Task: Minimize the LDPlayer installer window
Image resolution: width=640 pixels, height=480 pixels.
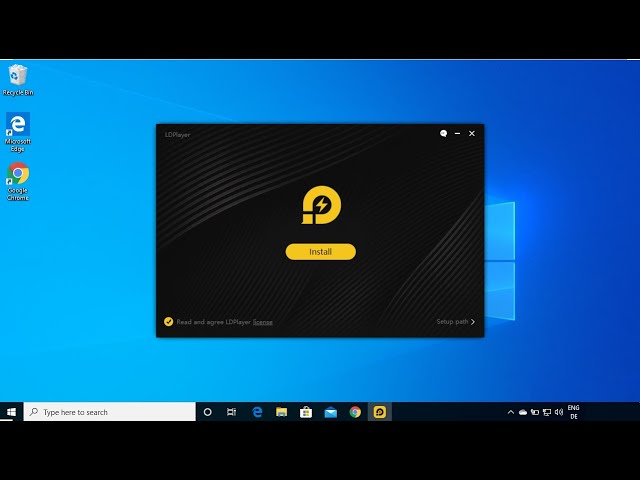Action: coord(457,133)
